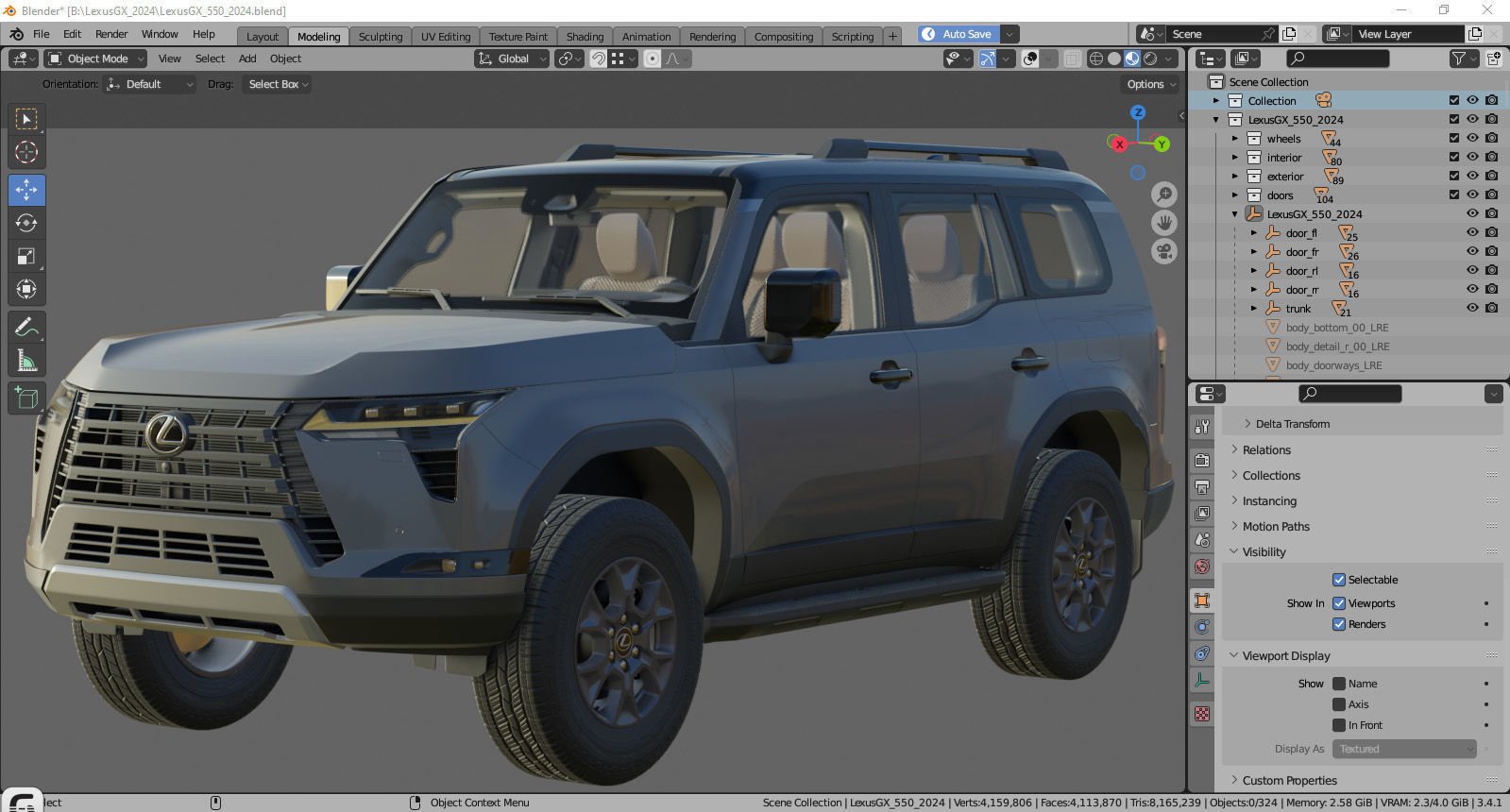Switch to rendered viewport shading

pyautogui.click(x=1150, y=59)
